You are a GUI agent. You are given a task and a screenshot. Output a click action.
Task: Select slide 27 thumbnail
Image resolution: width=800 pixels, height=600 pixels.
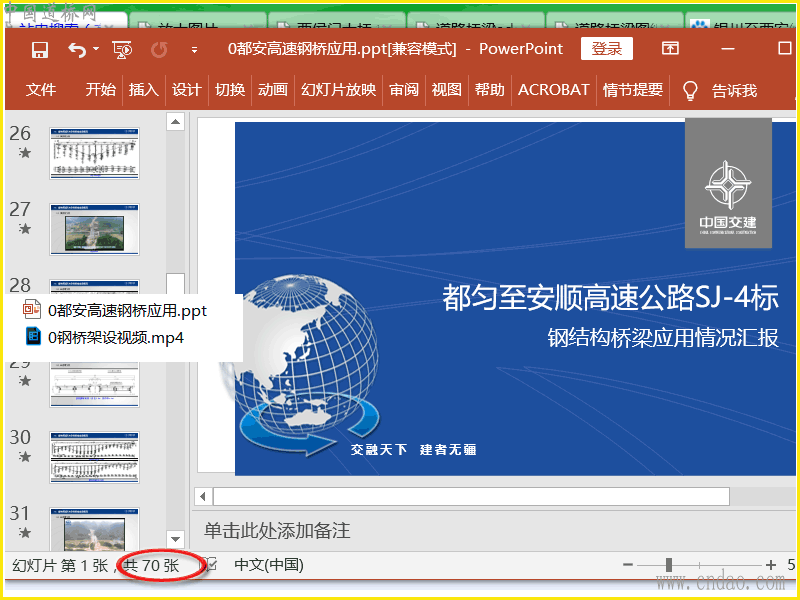coord(94,230)
